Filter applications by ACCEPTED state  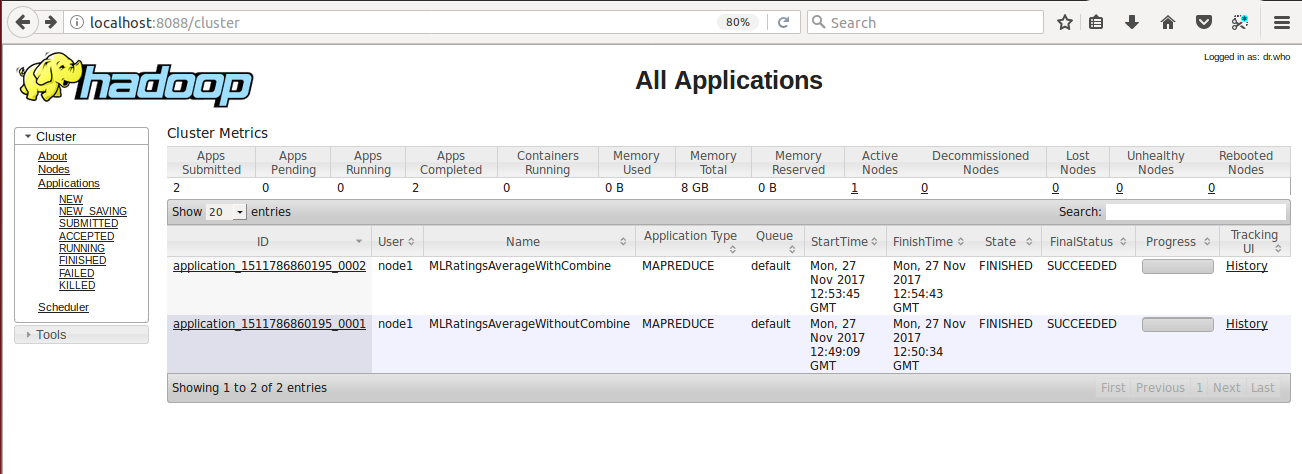87,236
